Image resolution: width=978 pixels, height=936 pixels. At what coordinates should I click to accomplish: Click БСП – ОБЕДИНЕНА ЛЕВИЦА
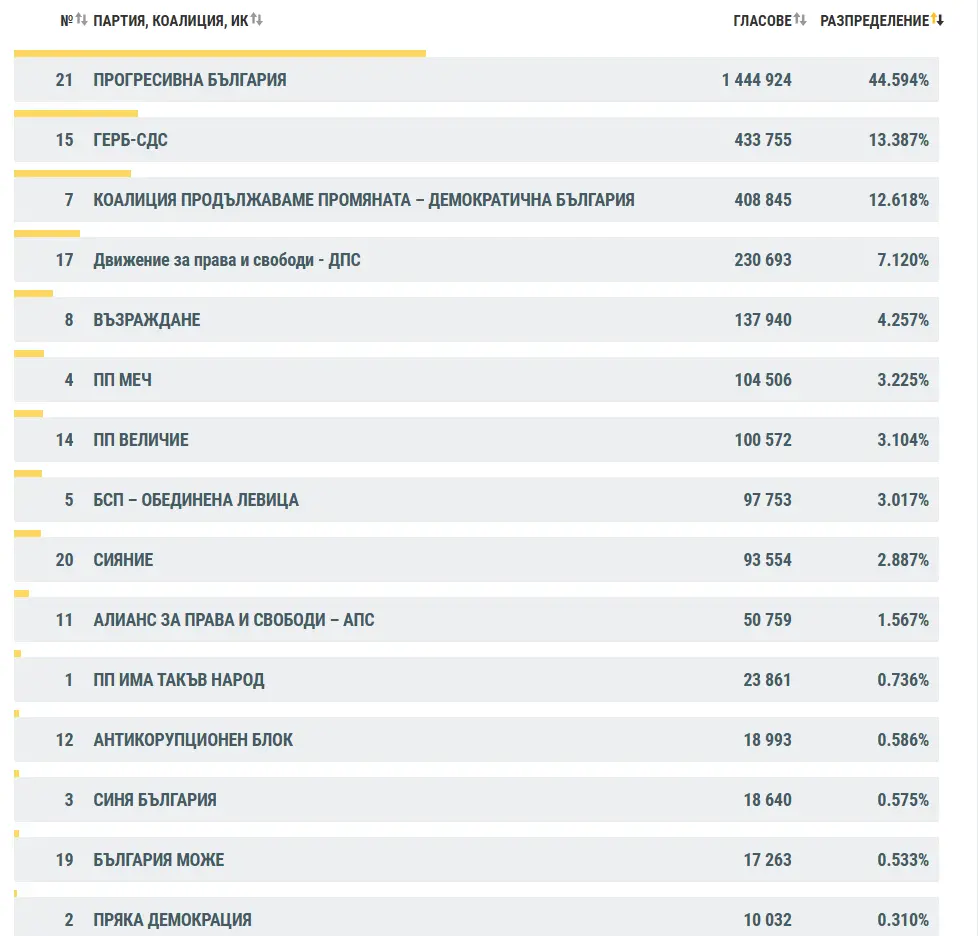coord(195,500)
